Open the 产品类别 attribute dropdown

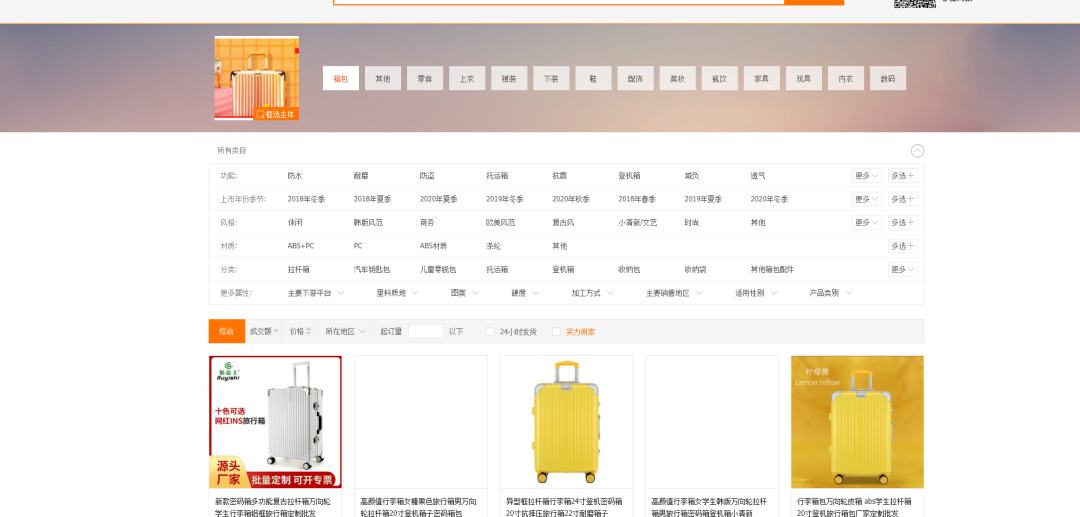coord(831,293)
